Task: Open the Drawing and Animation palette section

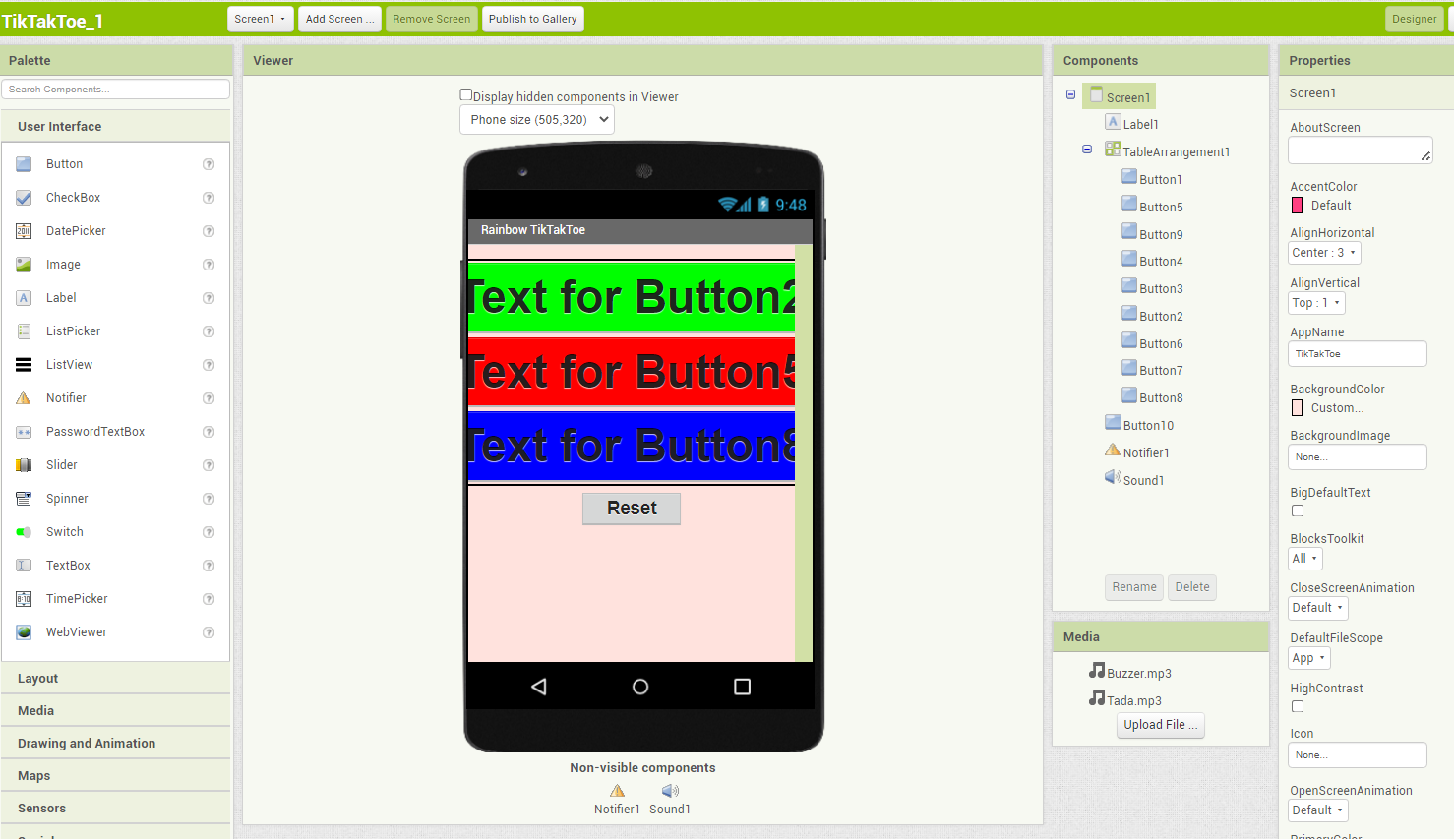Action: pos(87,744)
